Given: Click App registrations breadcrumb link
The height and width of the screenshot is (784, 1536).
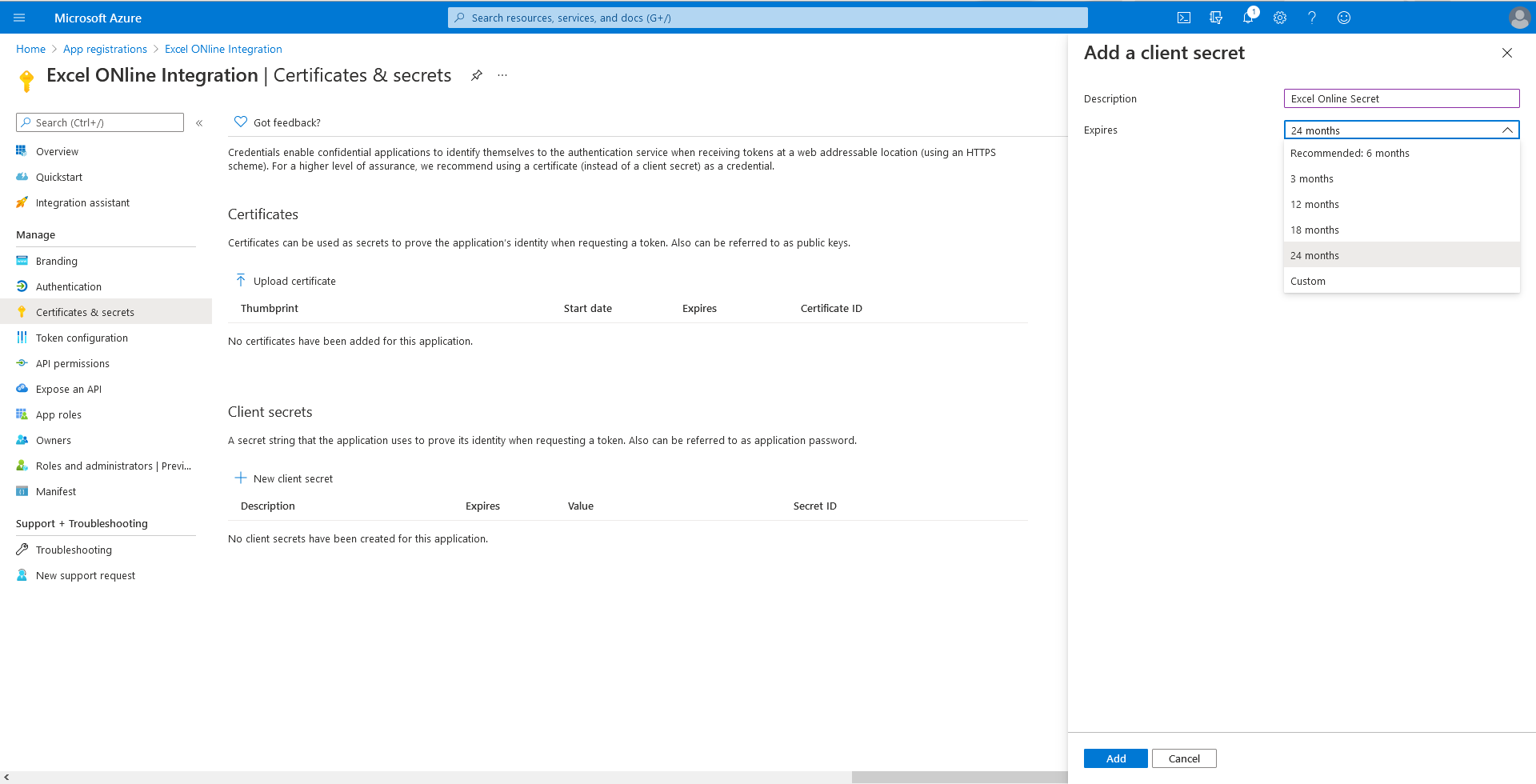Looking at the screenshot, I should (x=105, y=50).
